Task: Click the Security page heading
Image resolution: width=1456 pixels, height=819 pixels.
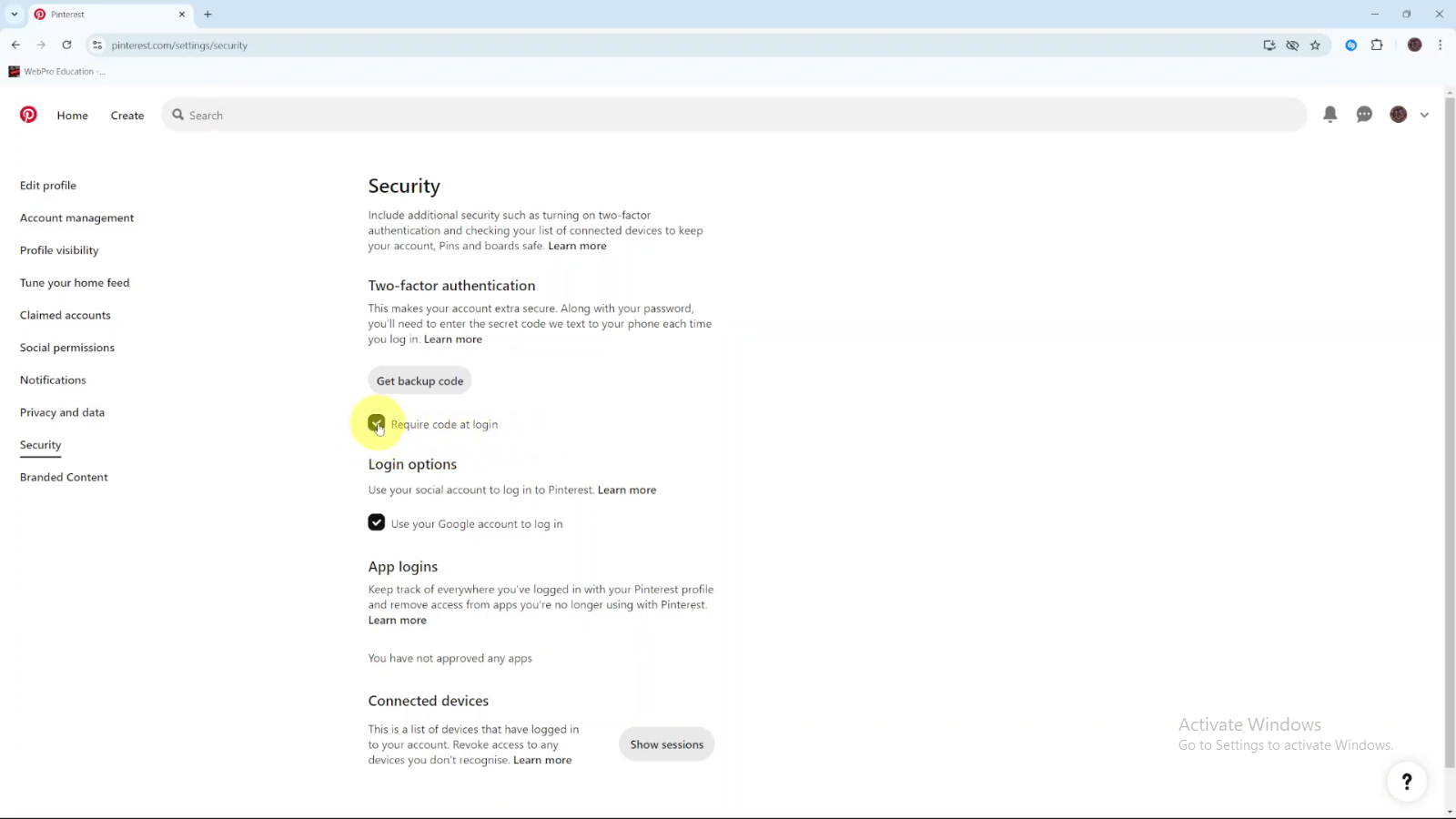Action: pyautogui.click(x=404, y=186)
